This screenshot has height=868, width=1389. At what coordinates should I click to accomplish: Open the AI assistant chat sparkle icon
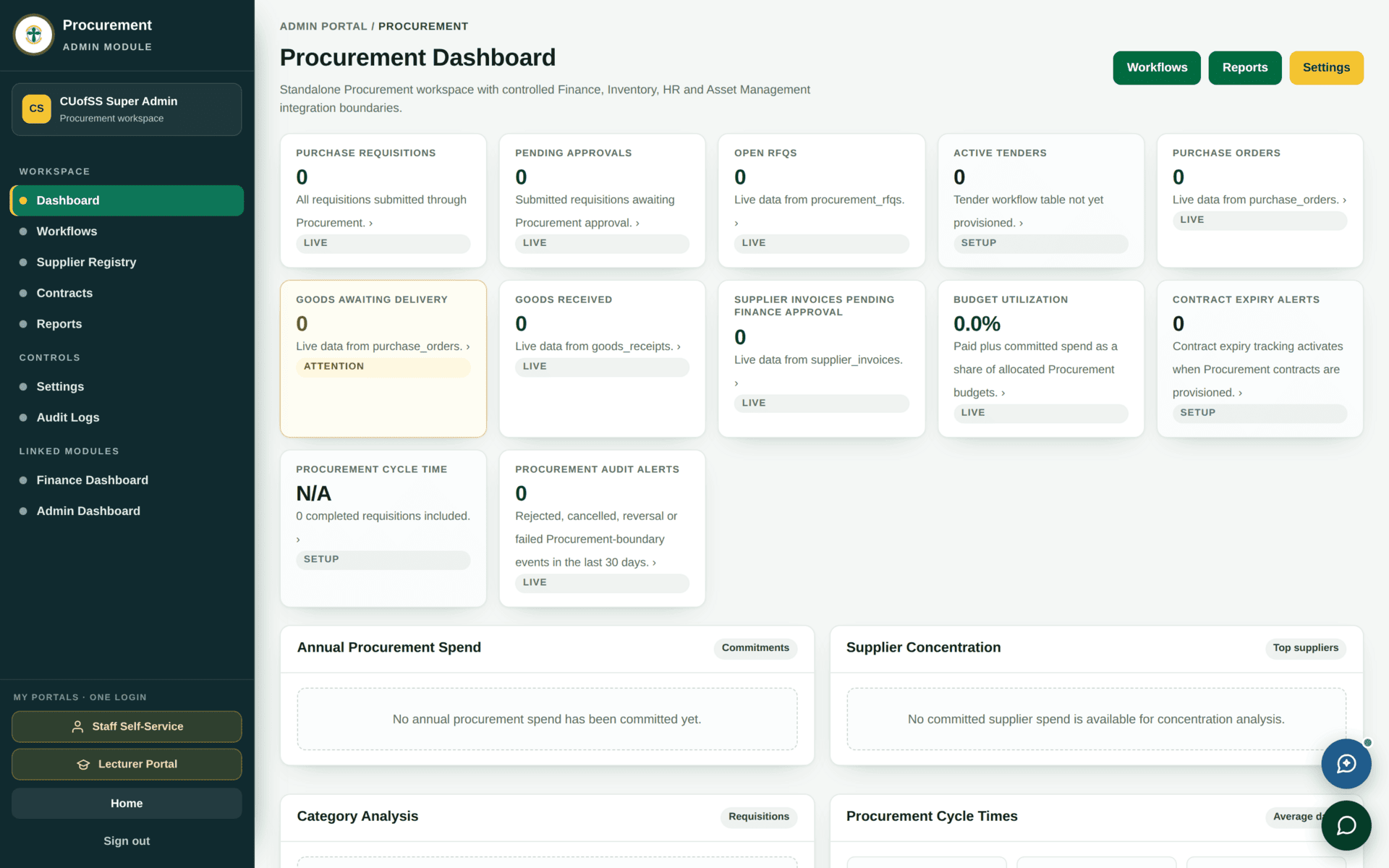(x=1346, y=763)
